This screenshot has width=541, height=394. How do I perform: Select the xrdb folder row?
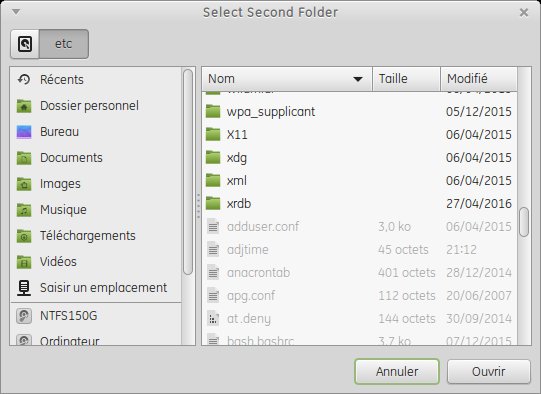[359, 204]
